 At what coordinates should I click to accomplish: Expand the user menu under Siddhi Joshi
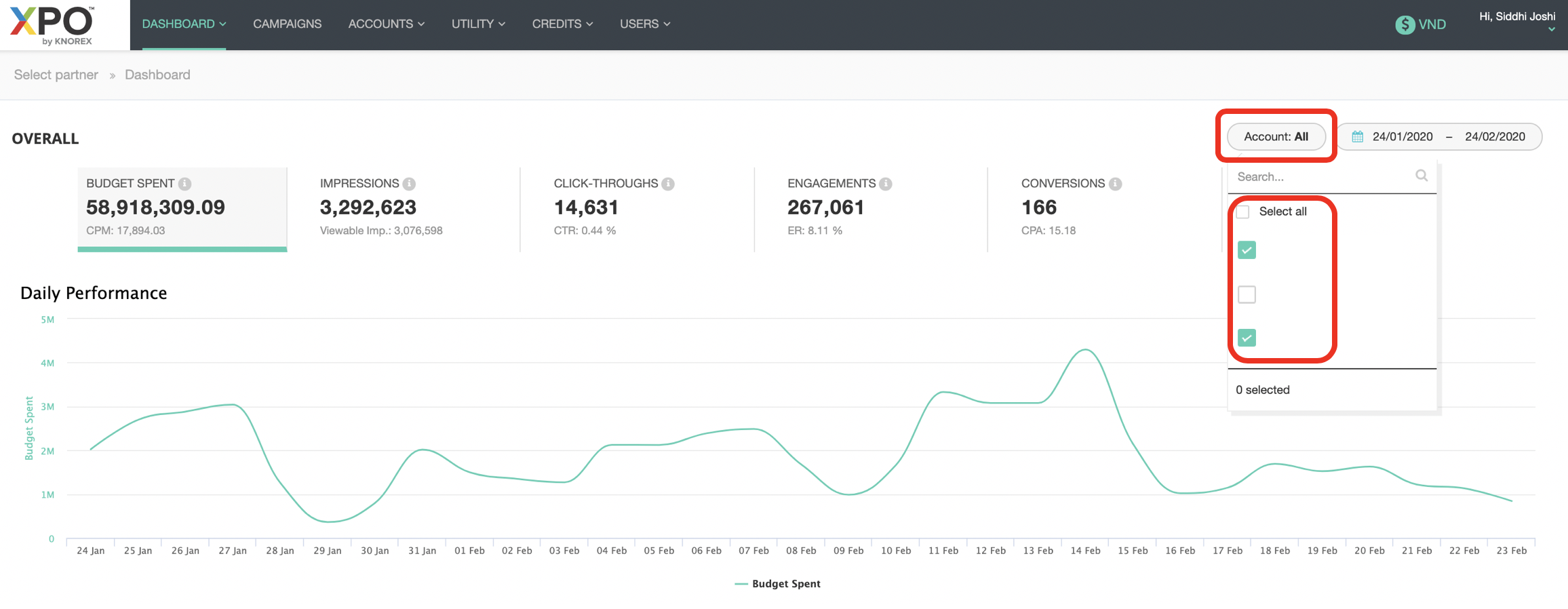click(1551, 29)
